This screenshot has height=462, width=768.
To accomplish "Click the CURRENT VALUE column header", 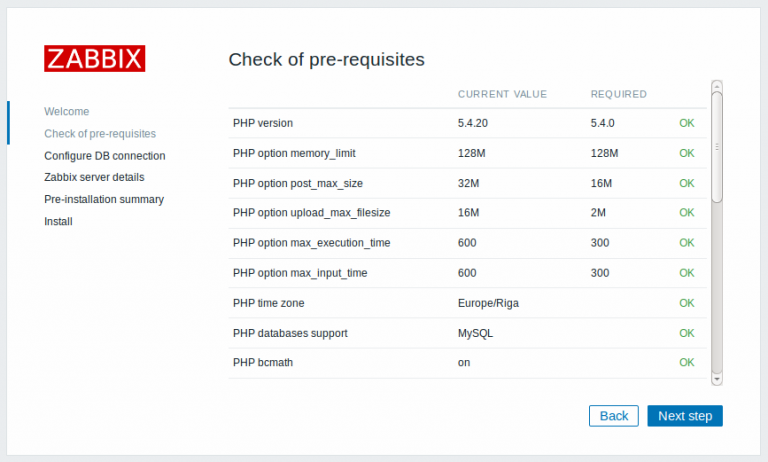I will tap(502, 94).
